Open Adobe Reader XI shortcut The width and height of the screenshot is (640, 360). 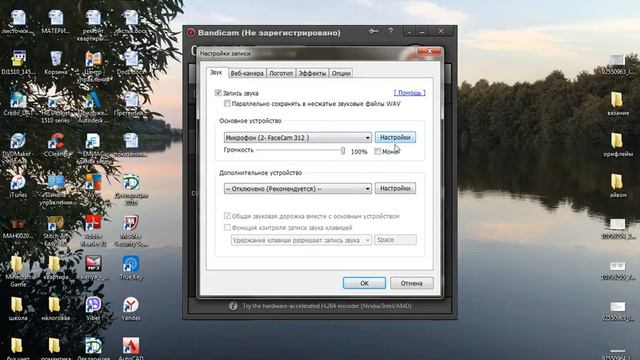[93, 231]
